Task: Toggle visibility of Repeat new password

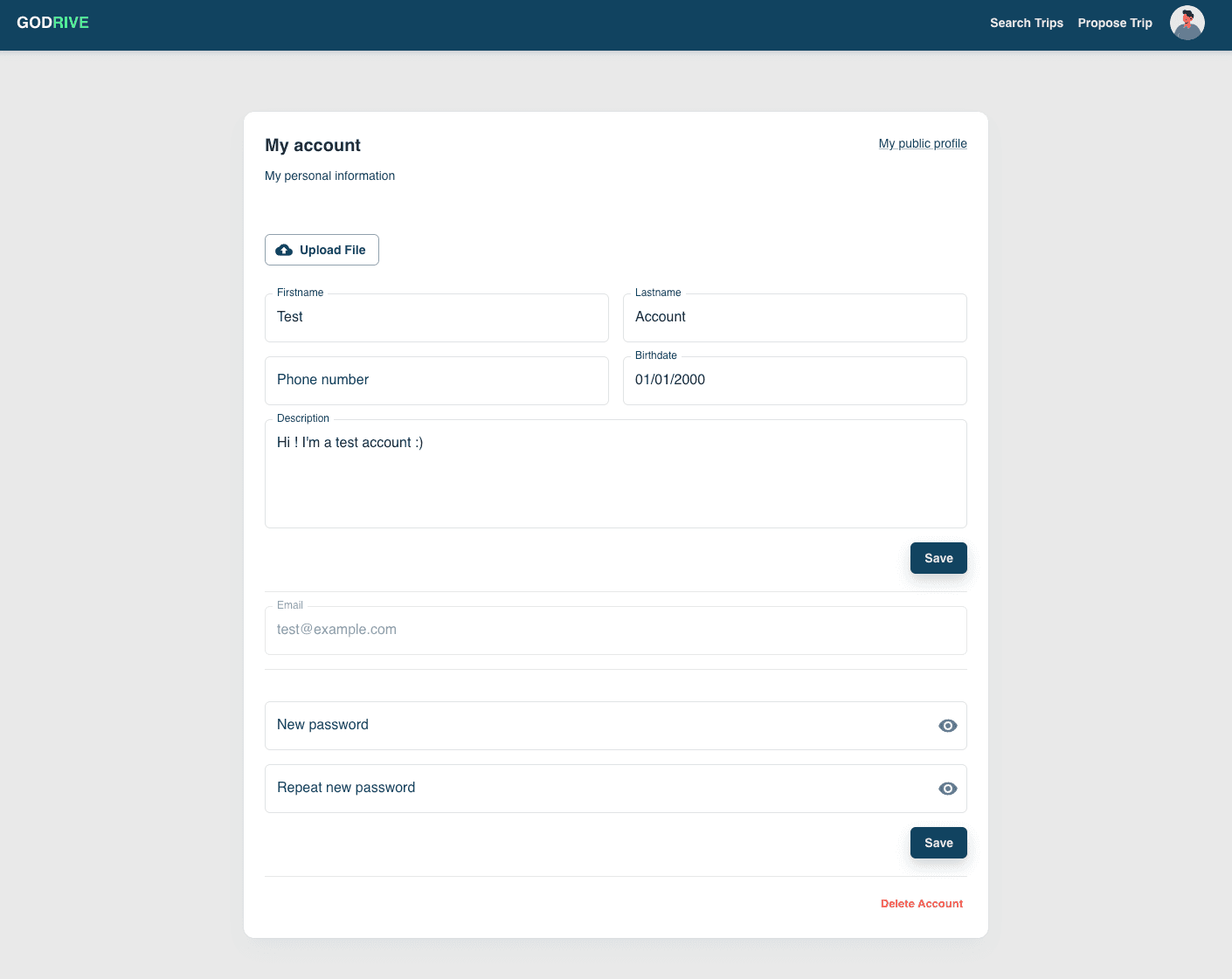Action: 947,789
